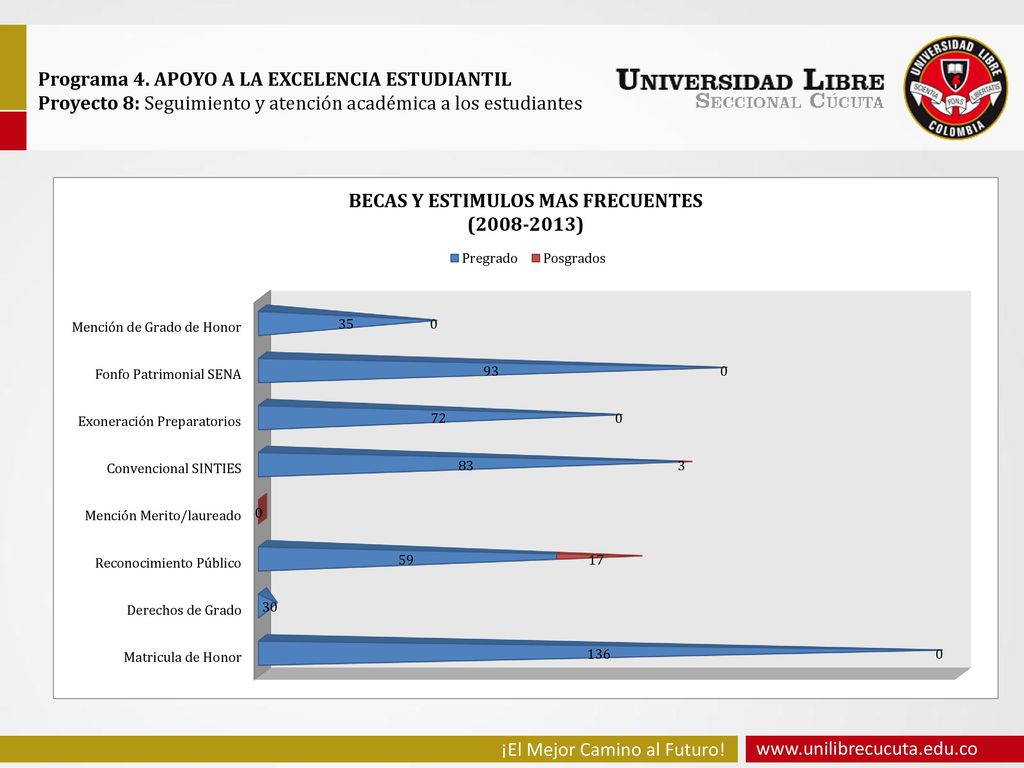This screenshot has width=1024, height=768.
Task: Click the Programa 4 heading text
Action: (274, 79)
